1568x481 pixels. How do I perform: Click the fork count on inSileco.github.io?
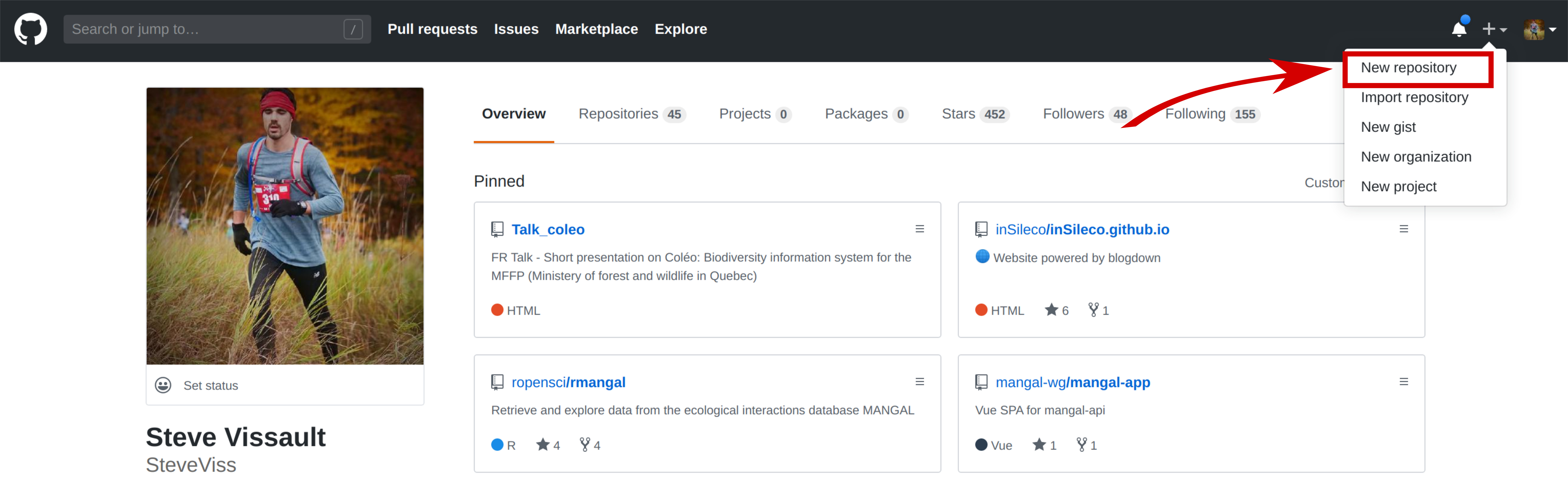1099,310
